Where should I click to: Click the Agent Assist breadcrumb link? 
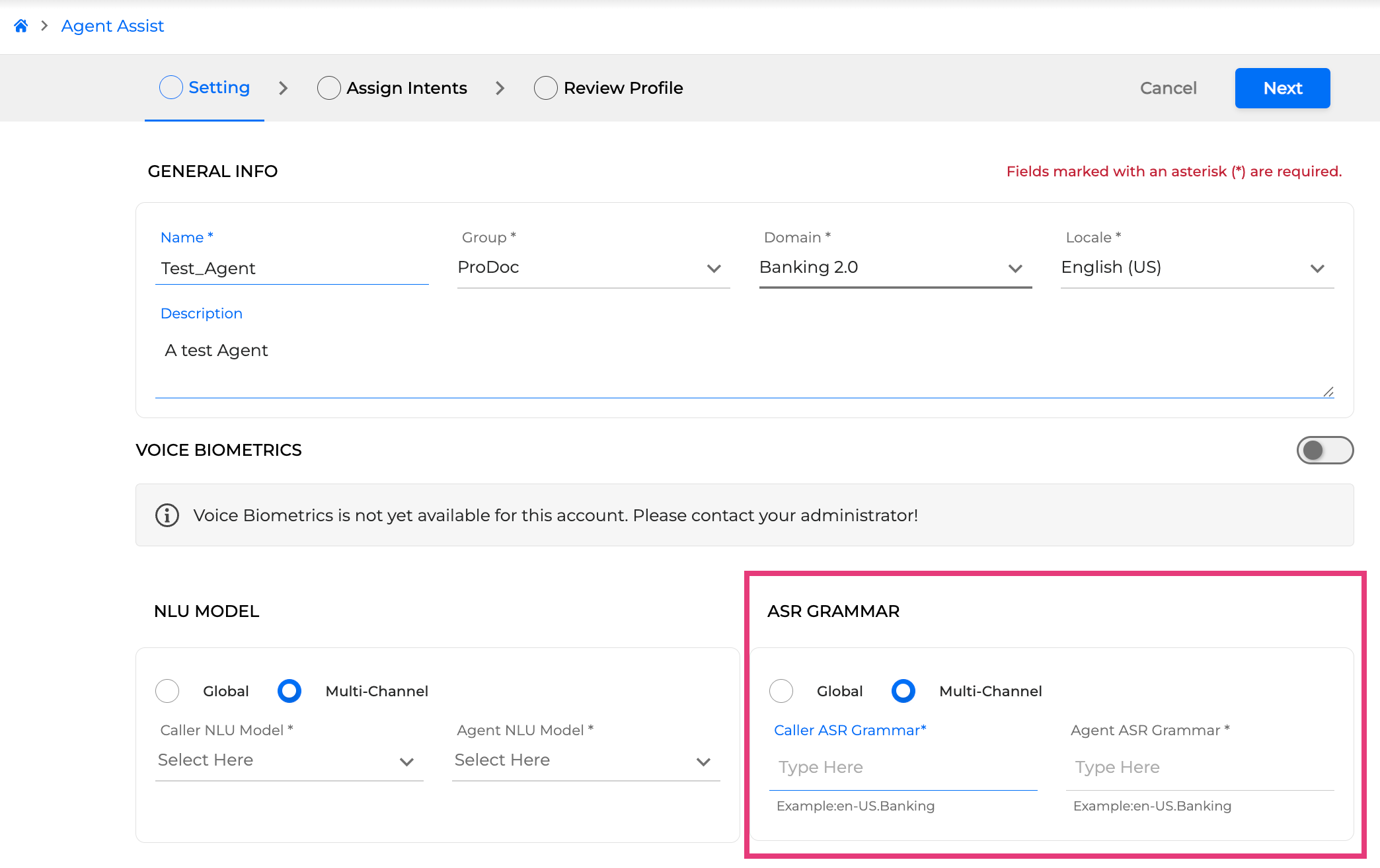[112, 26]
